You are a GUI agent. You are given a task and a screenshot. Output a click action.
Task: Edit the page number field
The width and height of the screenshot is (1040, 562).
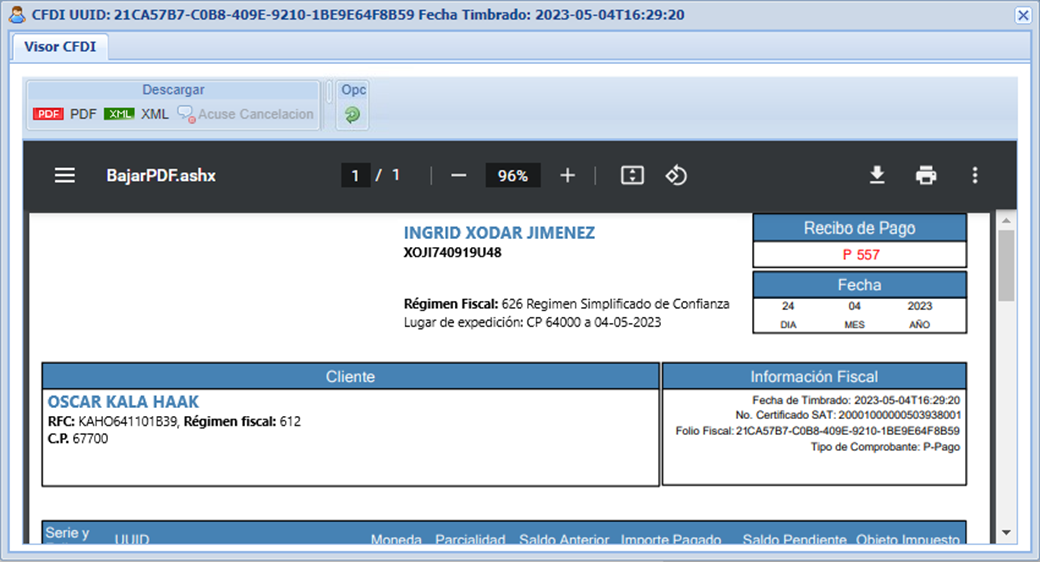point(355,175)
